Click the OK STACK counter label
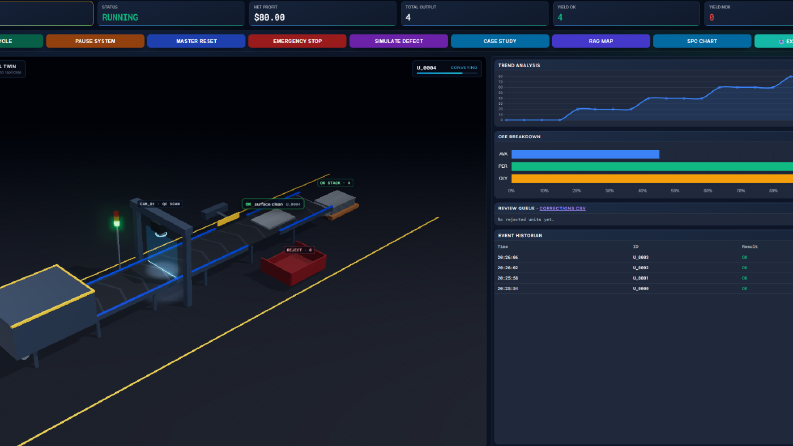 click(335, 183)
